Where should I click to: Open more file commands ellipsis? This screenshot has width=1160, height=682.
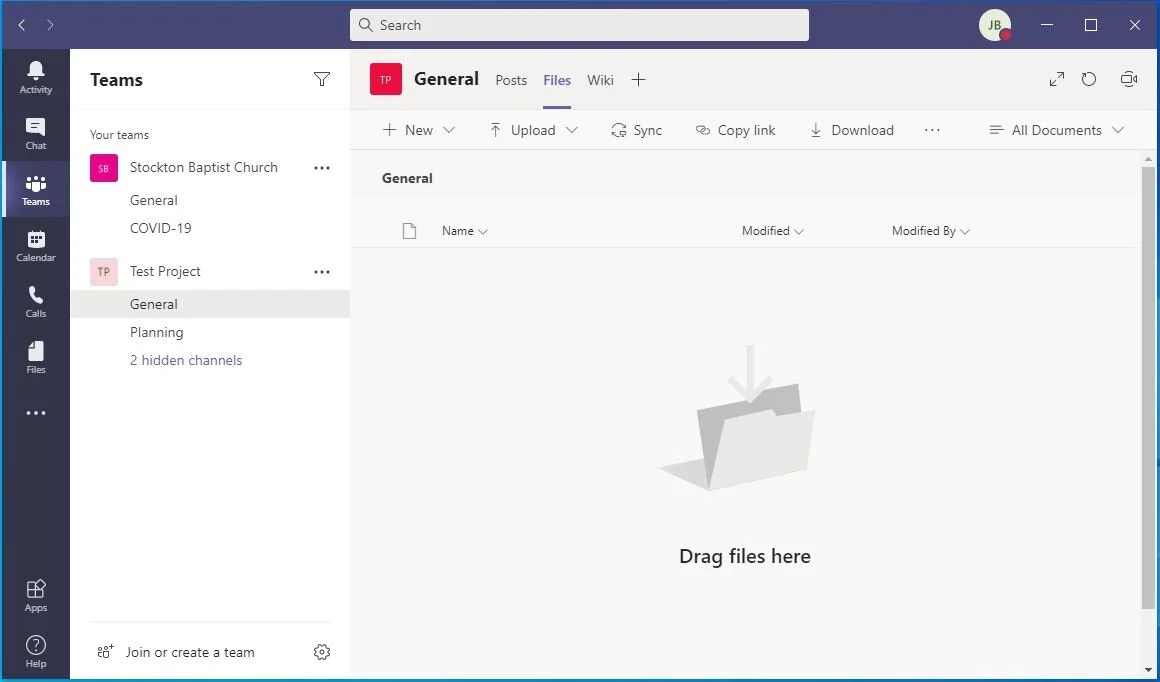tap(932, 130)
